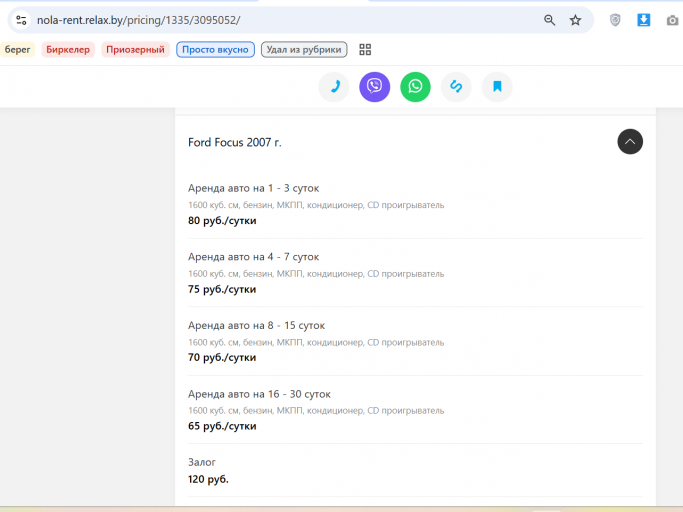
Task: Click the '70 руб./сутки' price
Action: click(x=222, y=358)
